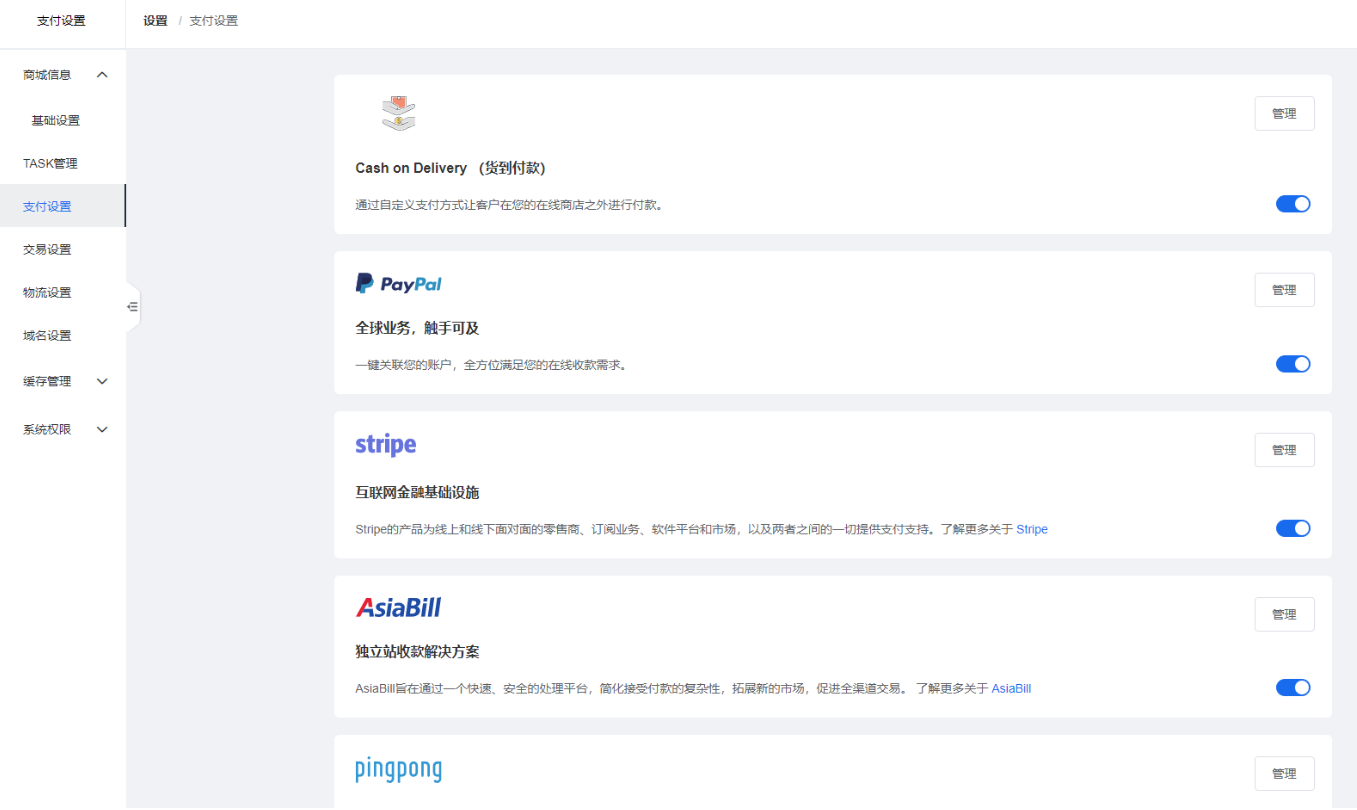Expand the 缓存管理 menu chevron
Screen dimensions: 1357x810
coord(102,381)
